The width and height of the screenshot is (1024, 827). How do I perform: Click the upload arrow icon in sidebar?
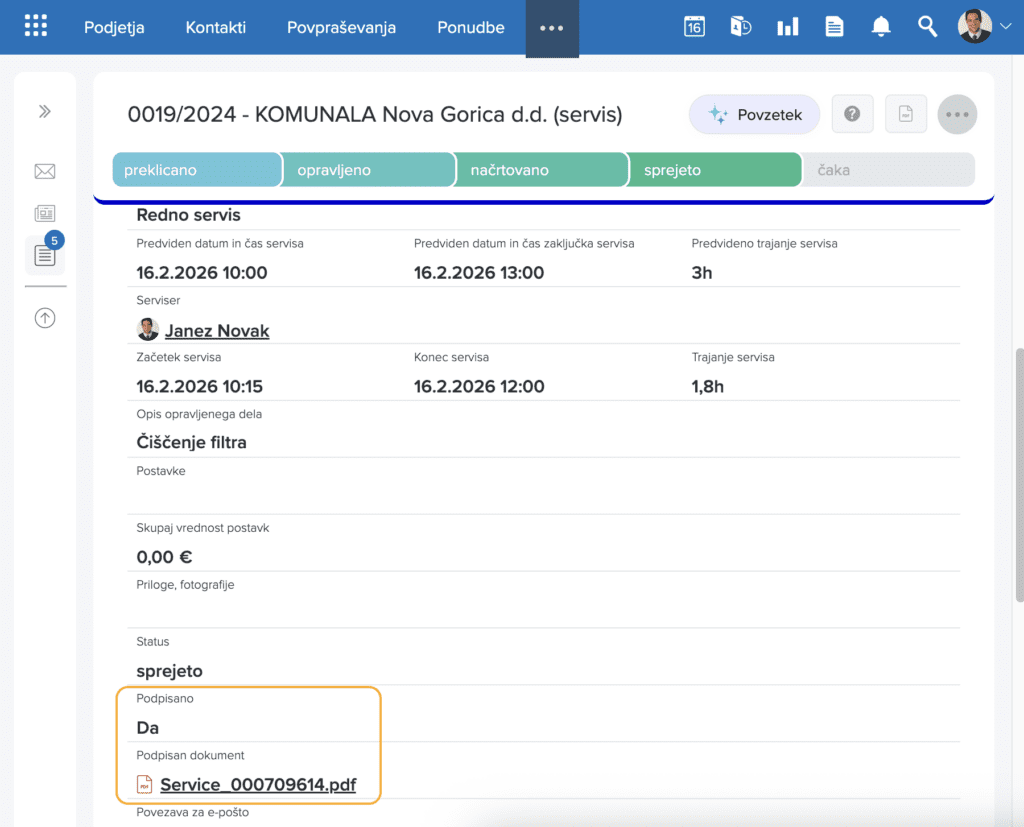pyautogui.click(x=45, y=318)
